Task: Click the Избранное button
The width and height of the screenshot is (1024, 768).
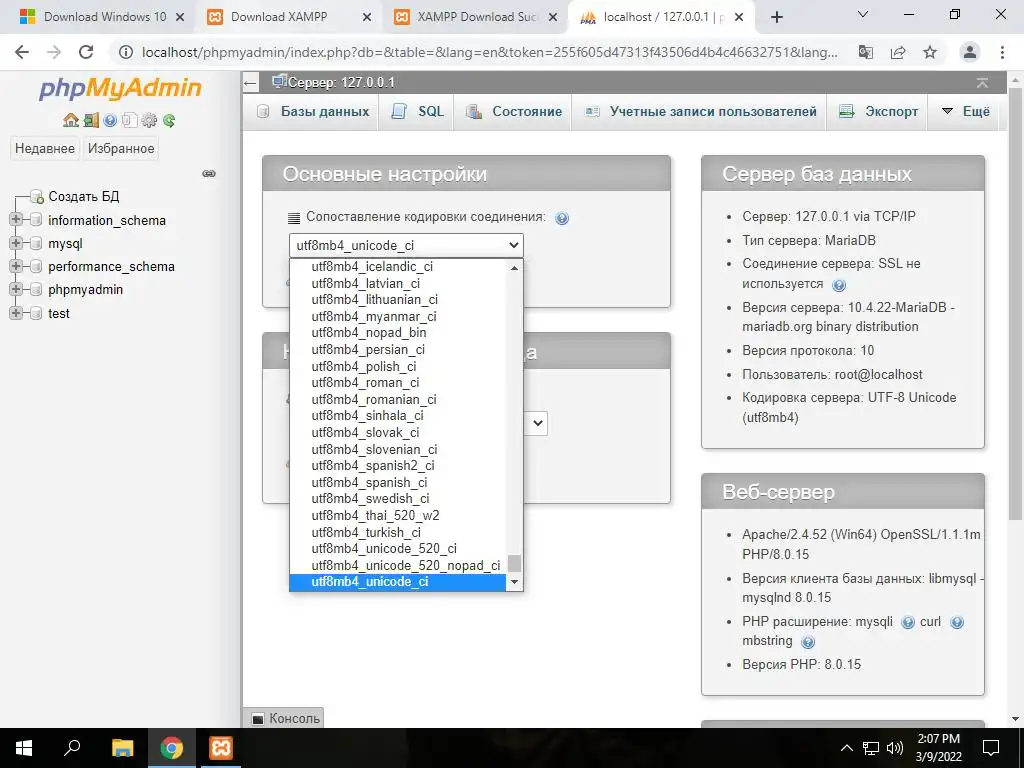Action: (x=121, y=148)
